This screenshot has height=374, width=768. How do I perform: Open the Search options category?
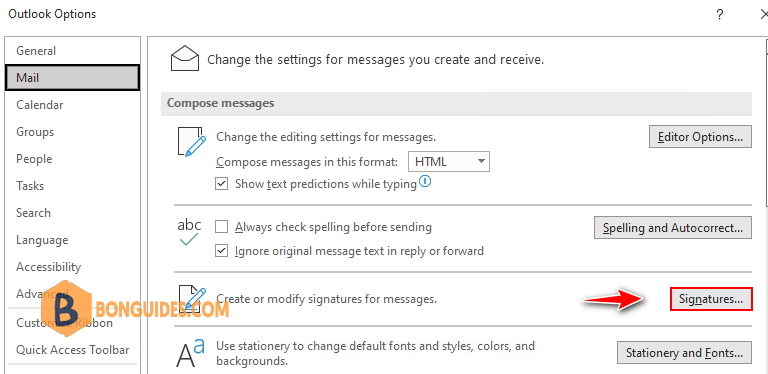pos(72,213)
